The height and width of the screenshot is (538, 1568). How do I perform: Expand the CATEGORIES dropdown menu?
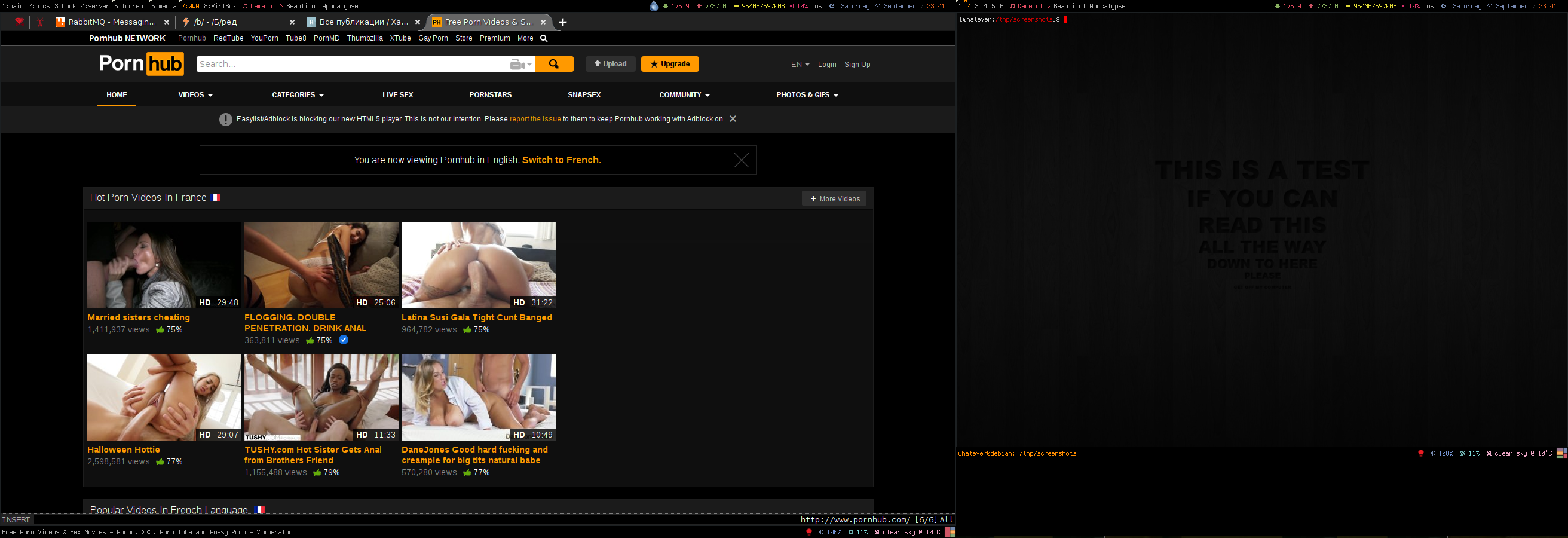click(x=298, y=95)
